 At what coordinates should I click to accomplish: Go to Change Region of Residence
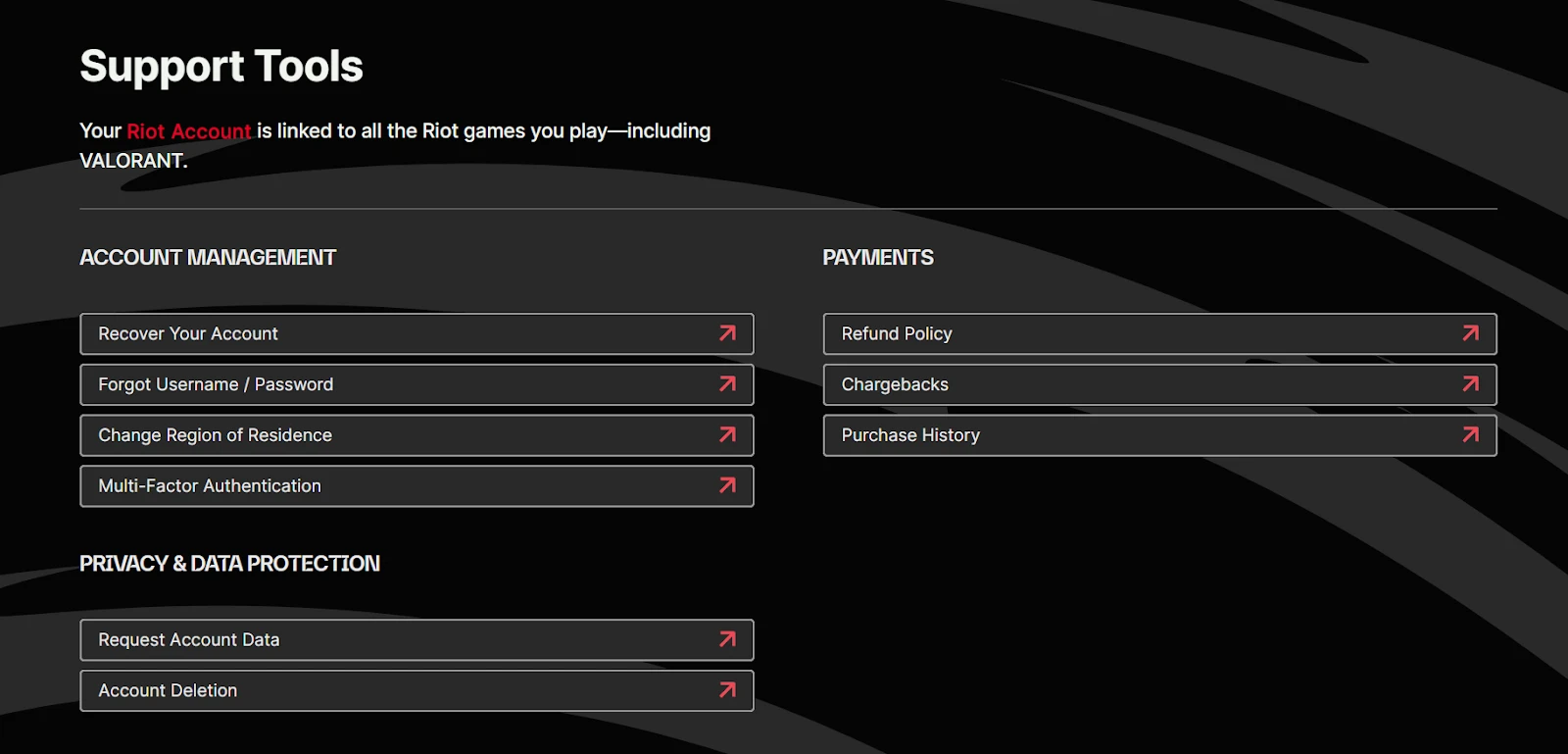click(215, 435)
